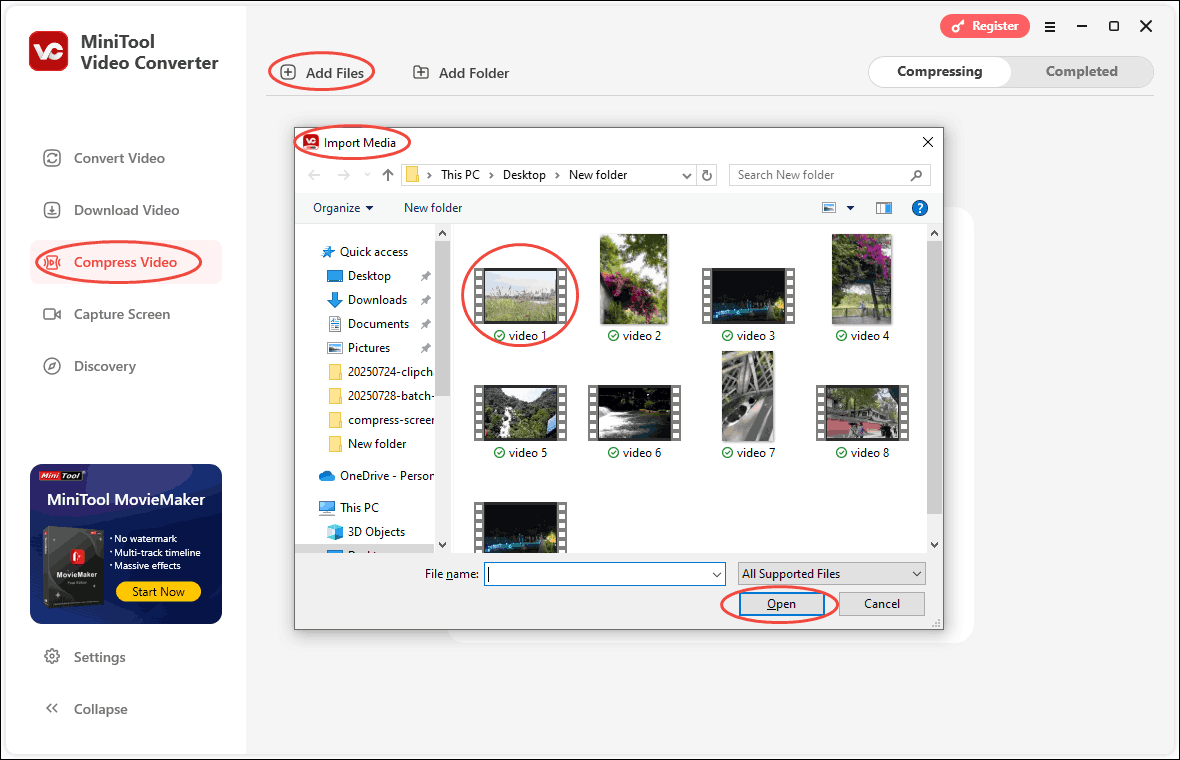Go up one folder level
The width and height of the screenshot is (1180, 760).
[388, 175]
